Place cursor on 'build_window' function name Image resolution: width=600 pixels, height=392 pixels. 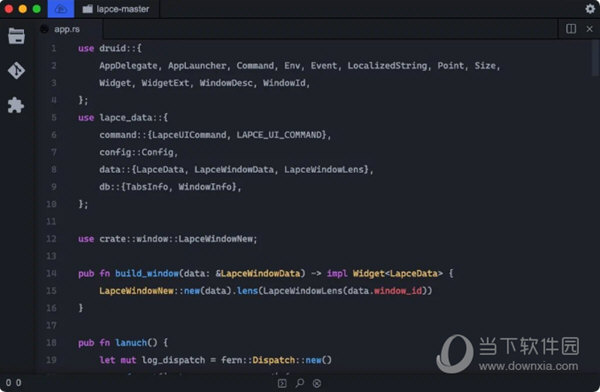coord(147,273)
